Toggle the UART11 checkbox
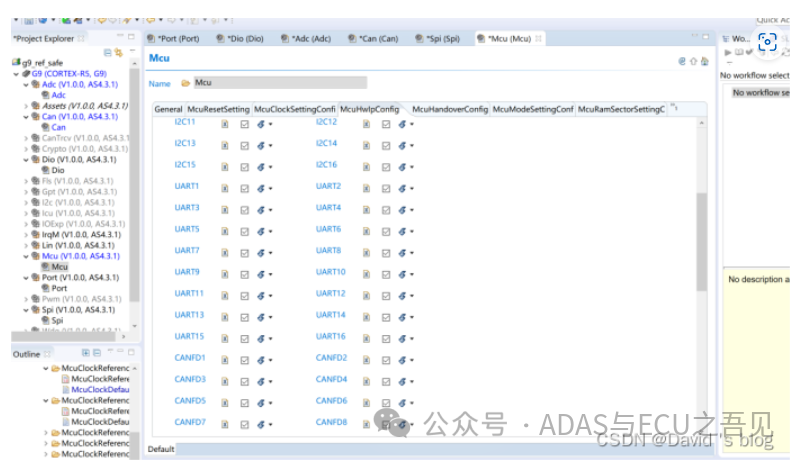806x466 pixels. tap(245, 295)
